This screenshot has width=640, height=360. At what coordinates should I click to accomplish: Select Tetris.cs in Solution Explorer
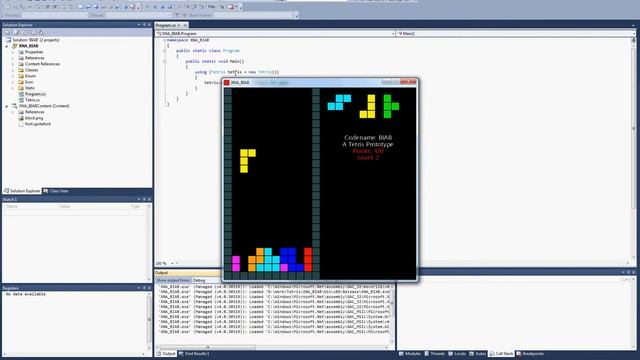coord(32,100)
